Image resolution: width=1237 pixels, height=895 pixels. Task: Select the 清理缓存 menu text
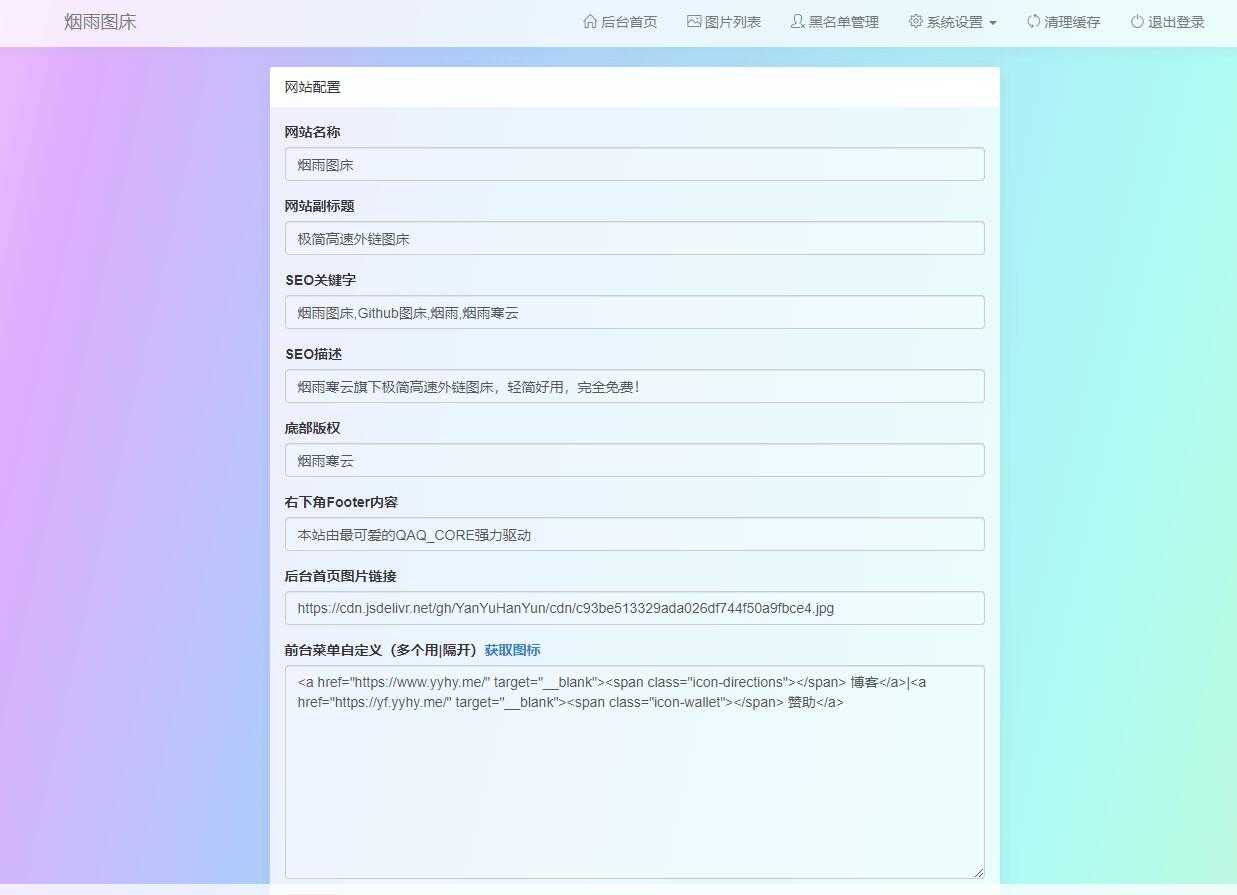pos(1072,22)
